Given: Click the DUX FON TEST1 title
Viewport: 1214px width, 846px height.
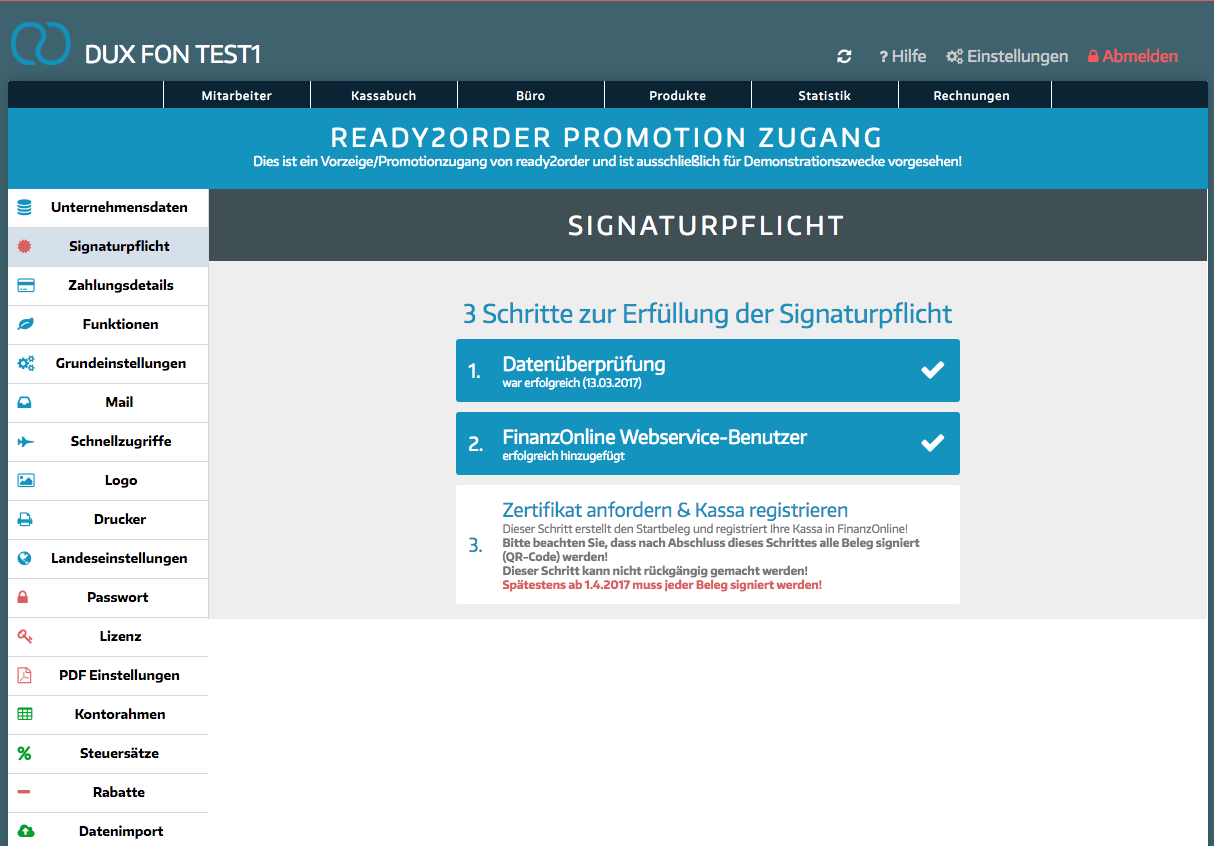Looking at the screenshot, I should tap(172, 55).
